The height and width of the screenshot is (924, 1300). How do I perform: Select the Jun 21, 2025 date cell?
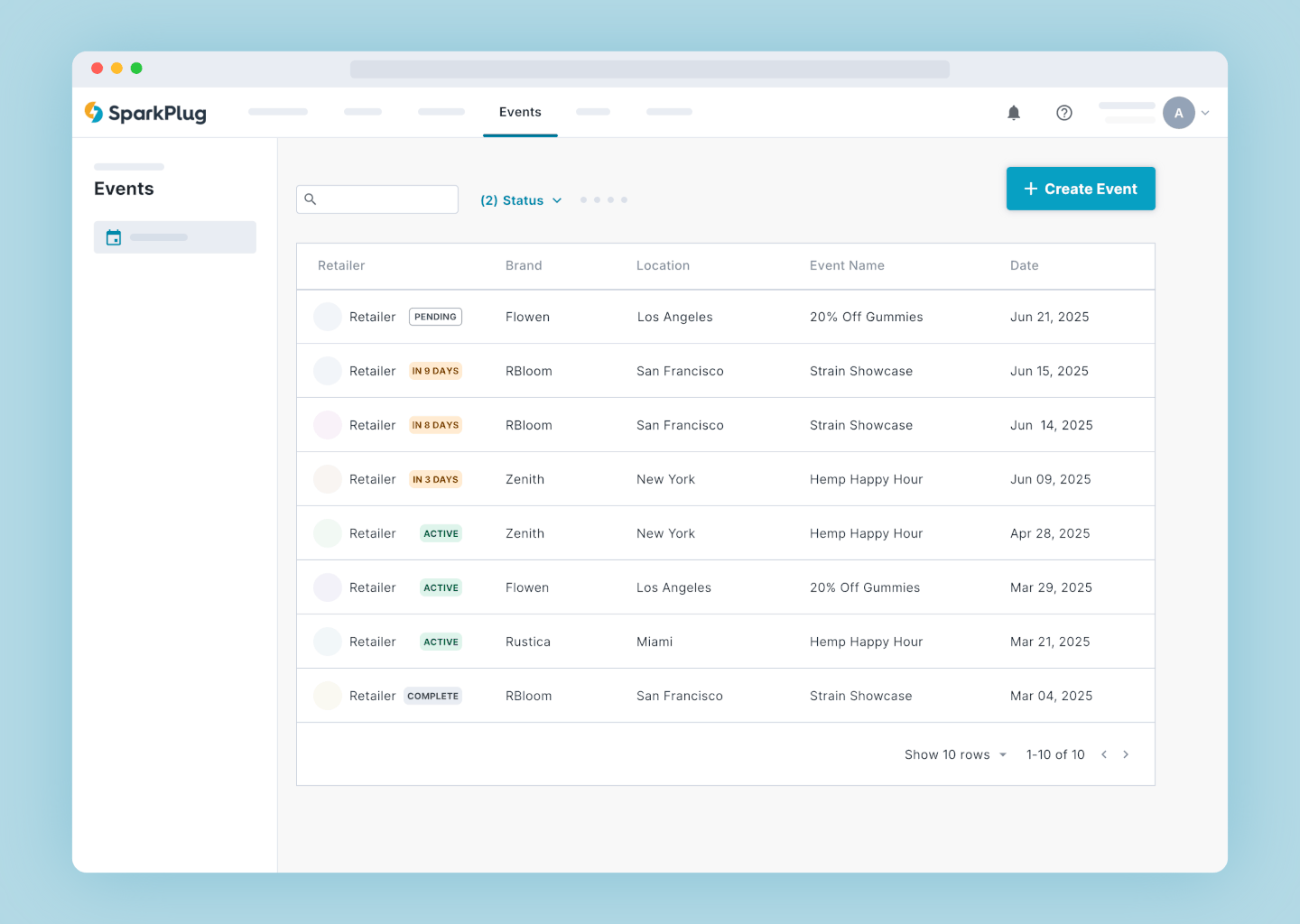click(x=1049, y=317)
